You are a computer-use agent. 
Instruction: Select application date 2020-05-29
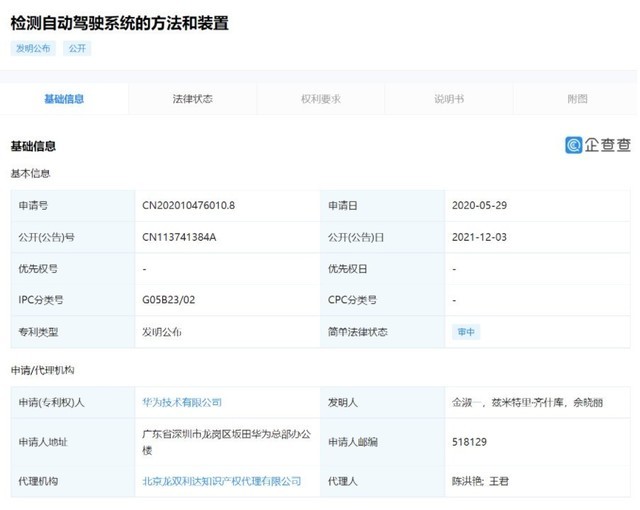click(479, 205)
